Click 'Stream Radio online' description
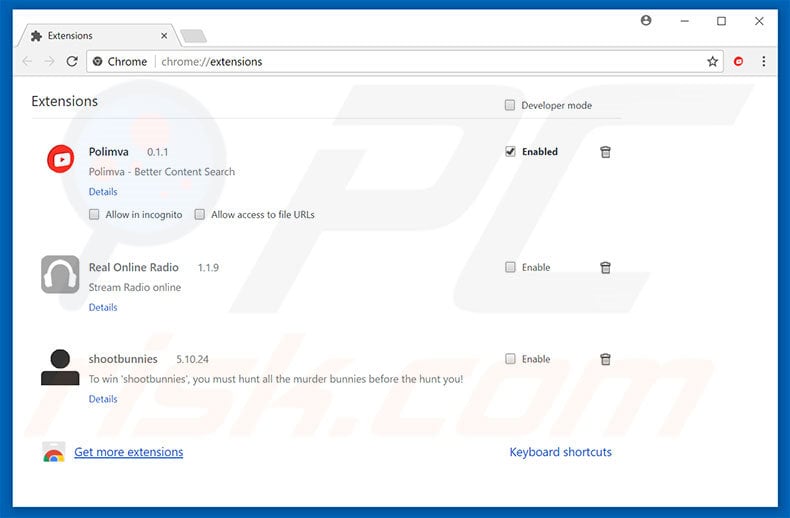This screenshot has height=518, width=790. point(135,287)
